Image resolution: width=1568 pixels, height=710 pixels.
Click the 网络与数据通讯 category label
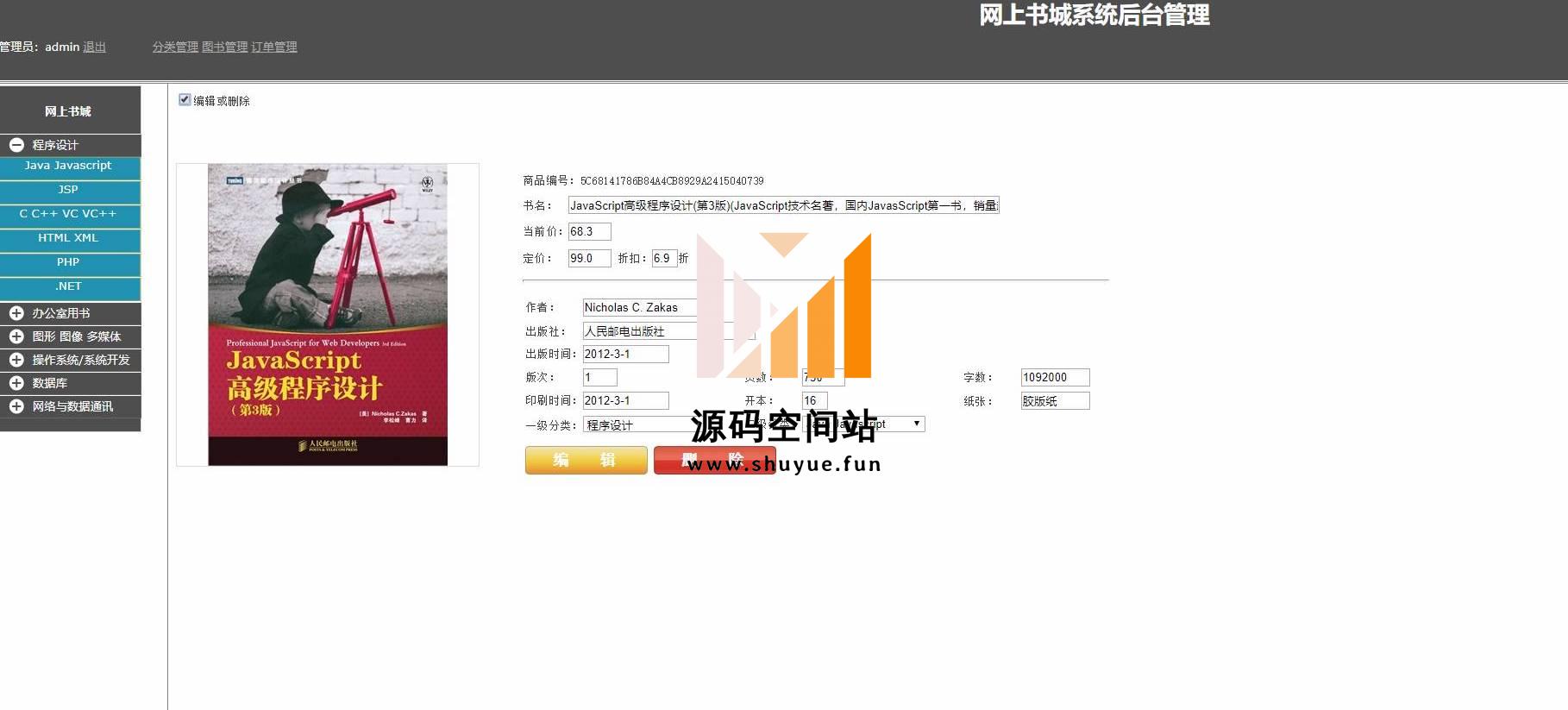(x=72, y=406)
